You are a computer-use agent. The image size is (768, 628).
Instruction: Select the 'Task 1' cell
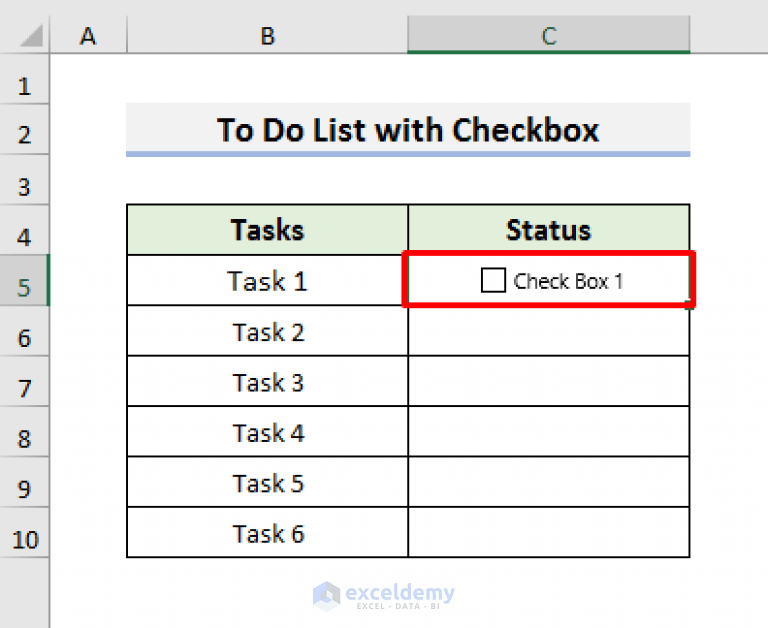coord(267,281)
